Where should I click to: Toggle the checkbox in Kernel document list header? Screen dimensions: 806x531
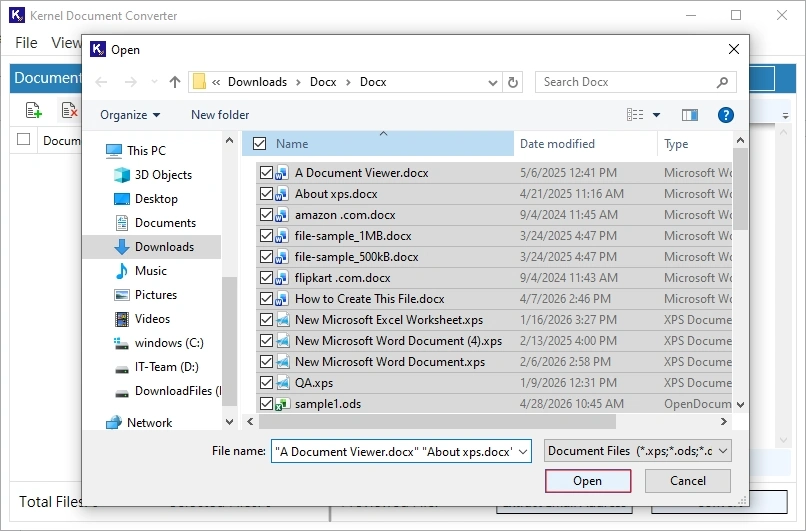(x=24, y=139)
